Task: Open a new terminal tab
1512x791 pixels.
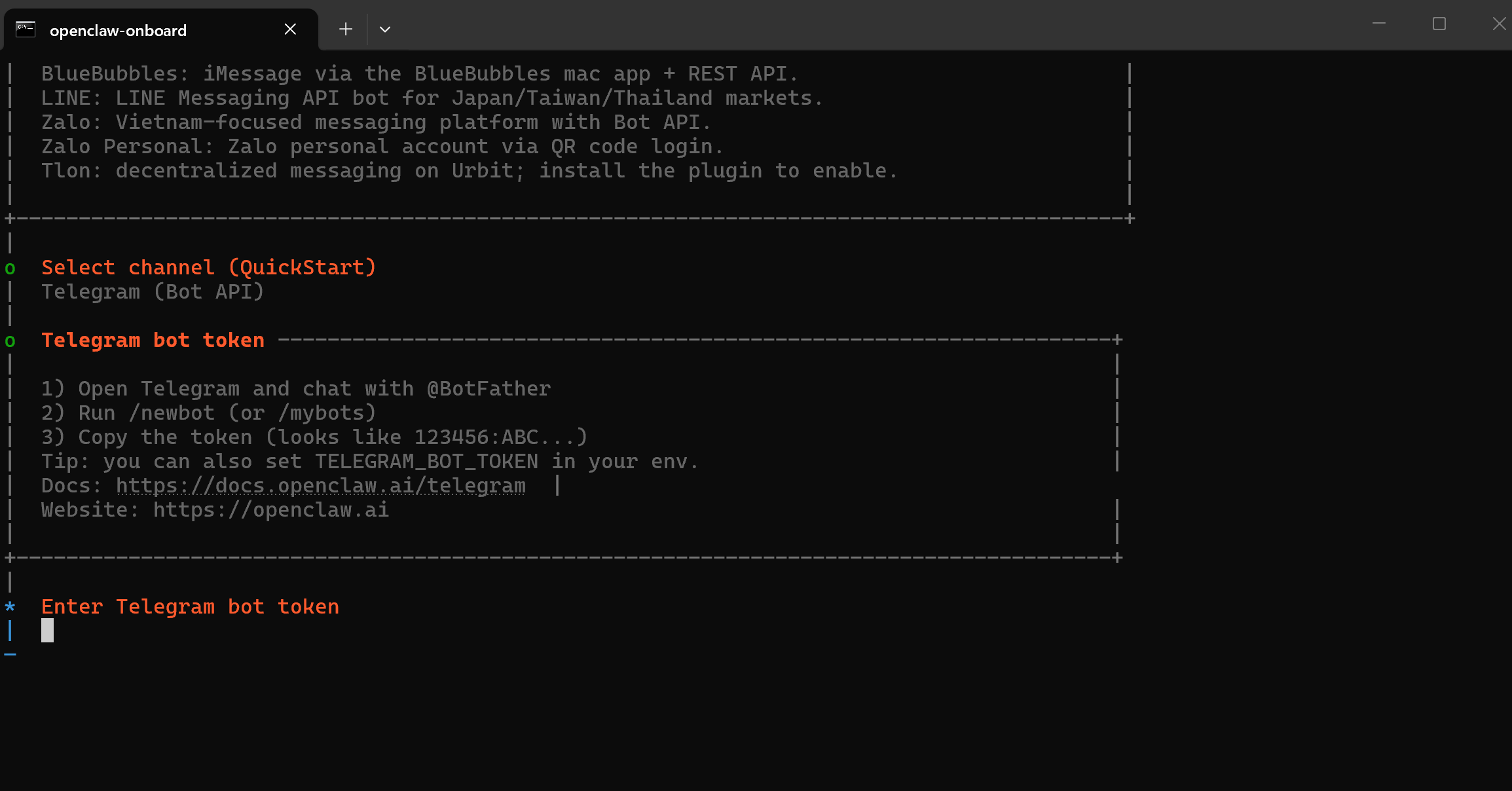Action: tap(346, 29)
